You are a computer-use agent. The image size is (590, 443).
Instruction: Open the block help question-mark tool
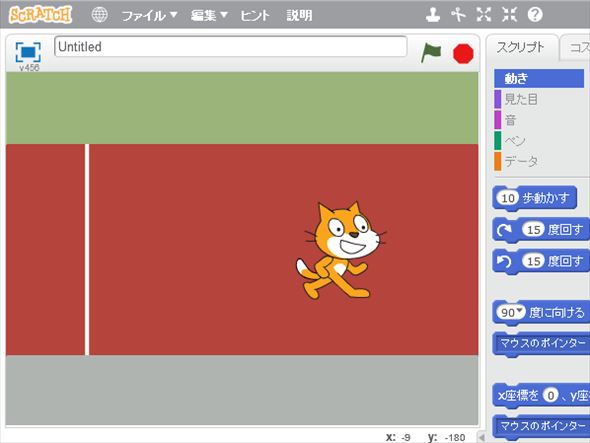click(x=535, y=15)
